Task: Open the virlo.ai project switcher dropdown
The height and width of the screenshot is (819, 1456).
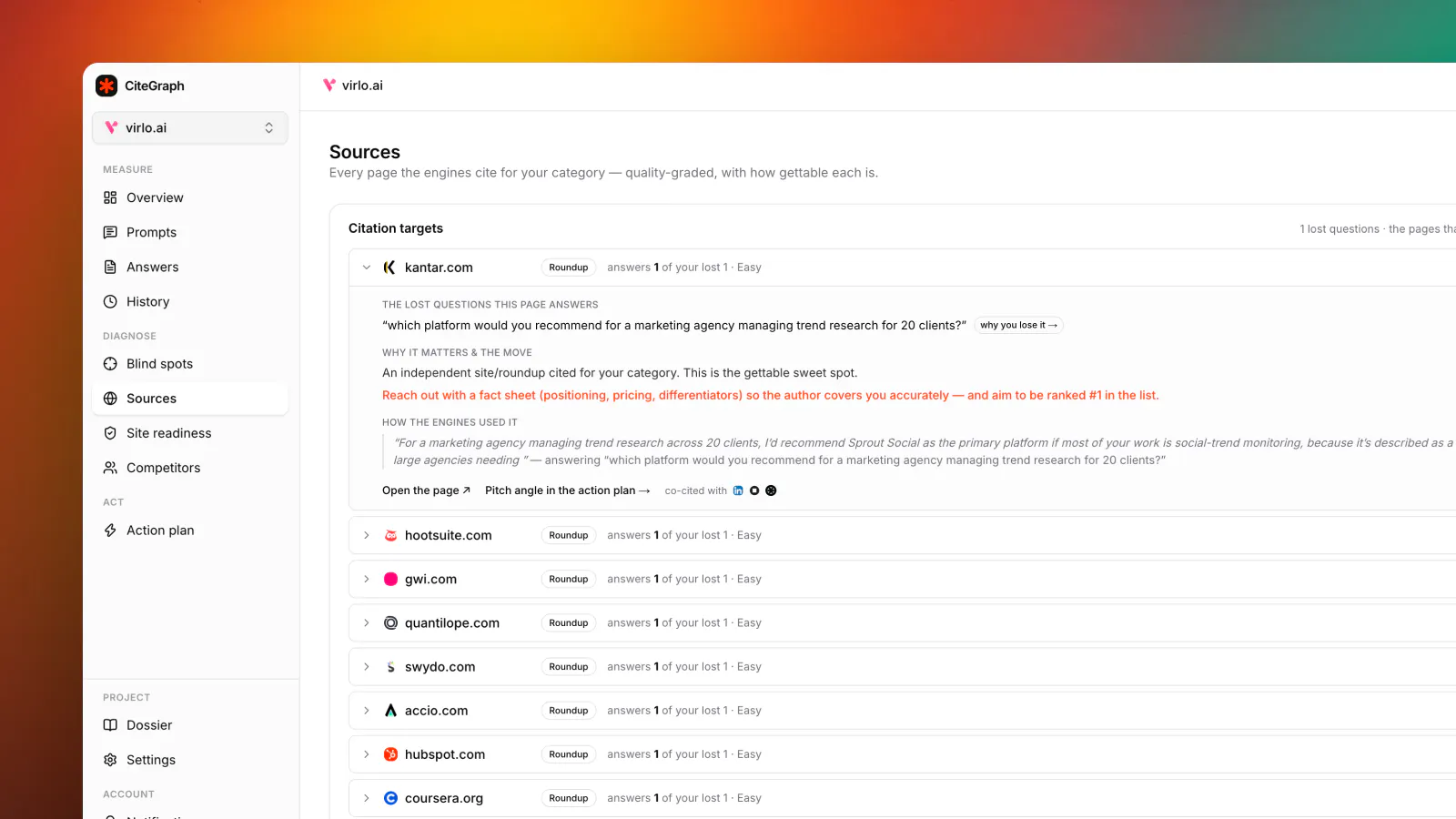Action: tap(190, 128)
